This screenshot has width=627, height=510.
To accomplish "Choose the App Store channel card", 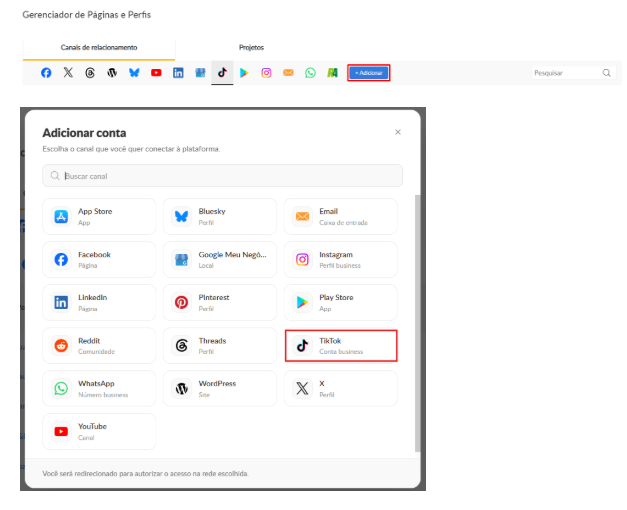I will [99, 216].
